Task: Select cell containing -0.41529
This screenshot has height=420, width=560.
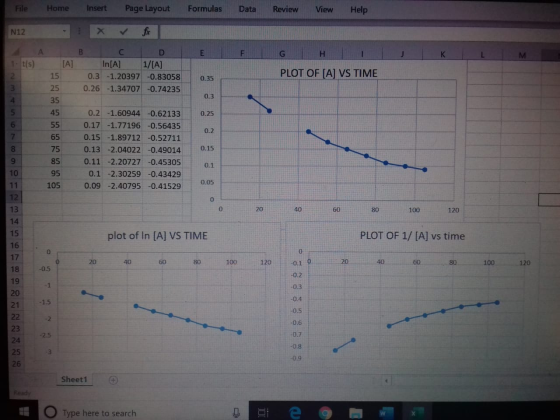Action: click(162, 186)
